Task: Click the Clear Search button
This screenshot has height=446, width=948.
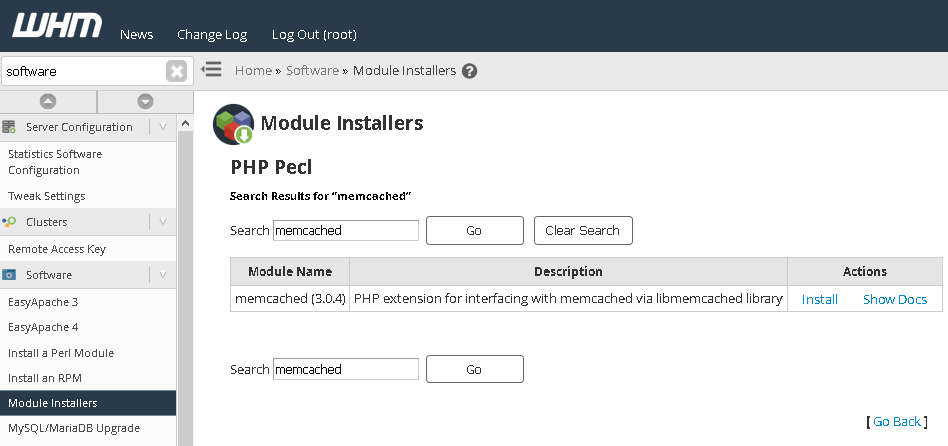Action: tap(583, 230)
